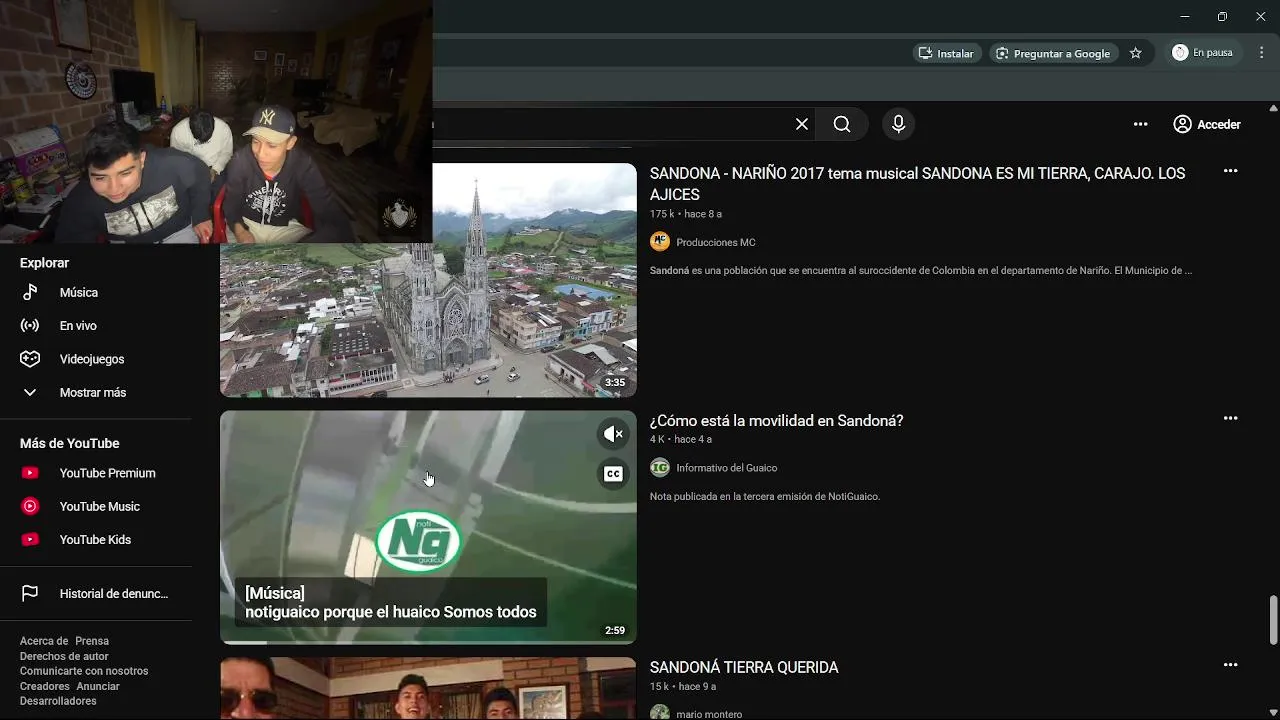The image size is (1280, 720).
Task: Open Acerca de footer link
Action: (44, 641)
